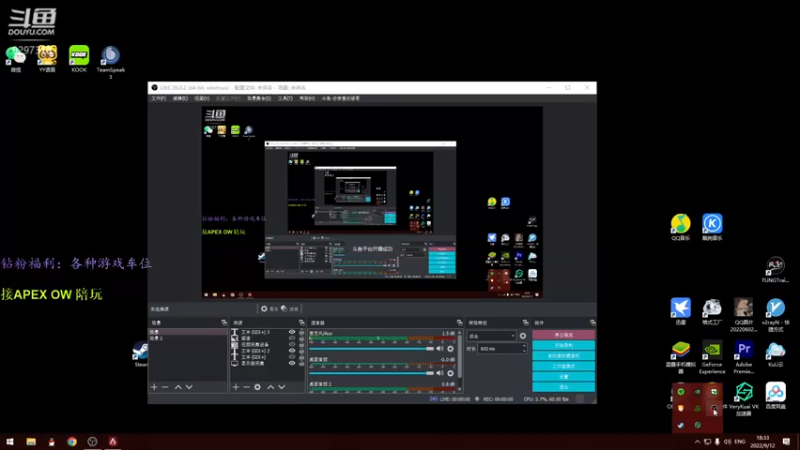The width and height of the screenshot is (800, 450).
Task: Open Adobe Premiere desktop shortcut
Action: click(x=744, y=358)
